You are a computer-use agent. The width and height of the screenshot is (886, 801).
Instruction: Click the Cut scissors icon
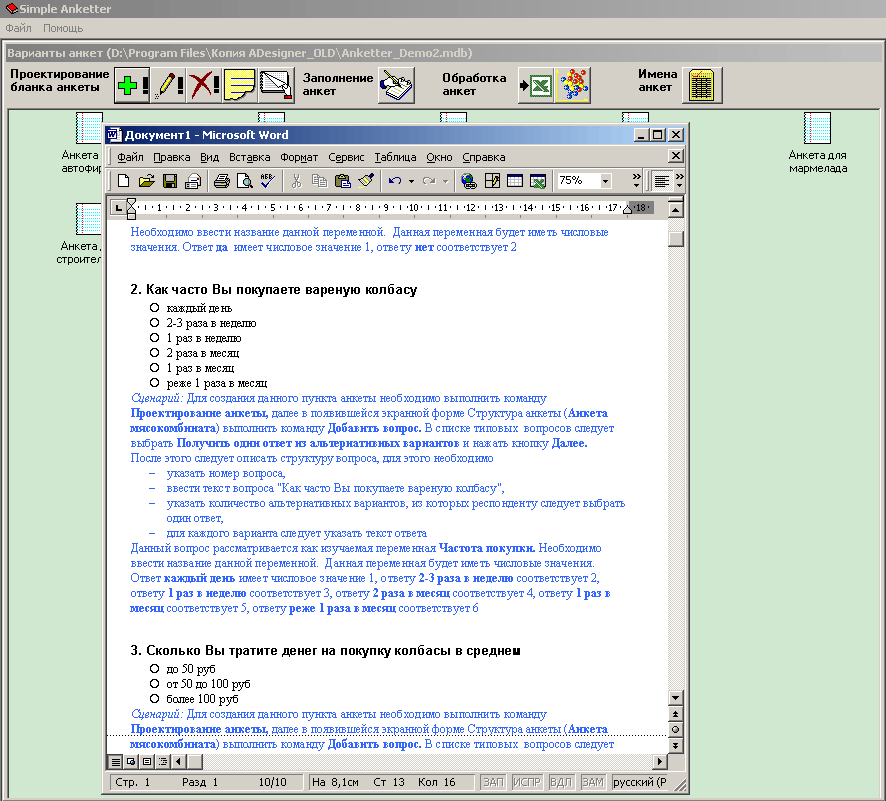296,181
